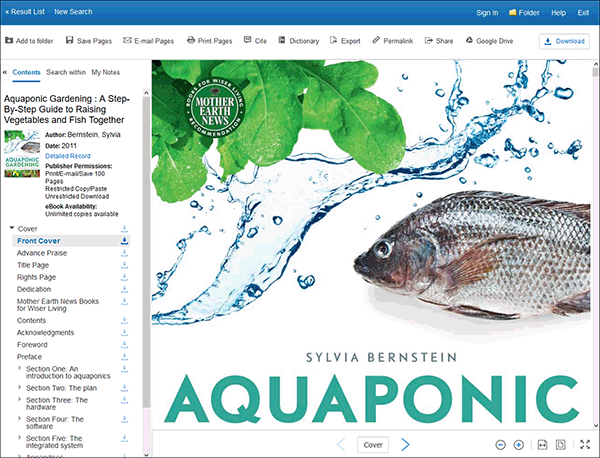Screen dimensions: 600x458
Task: Download the Foreword section
Action: click(x=124, y=345)
